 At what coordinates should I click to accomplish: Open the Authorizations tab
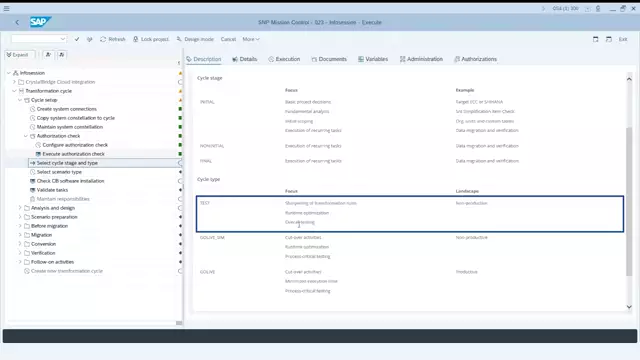476,59
